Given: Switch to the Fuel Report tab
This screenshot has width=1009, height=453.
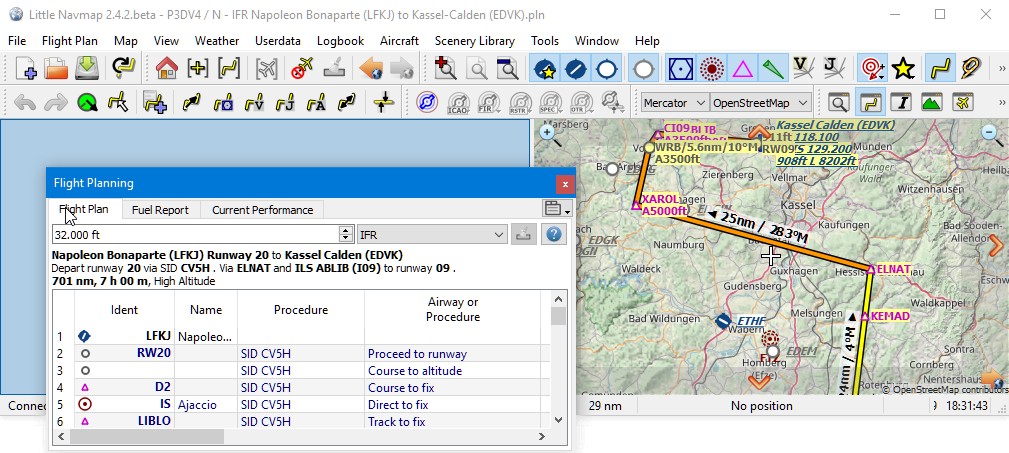Looking at the screenshot, I should pyautogui.click(x=160, y=210).
